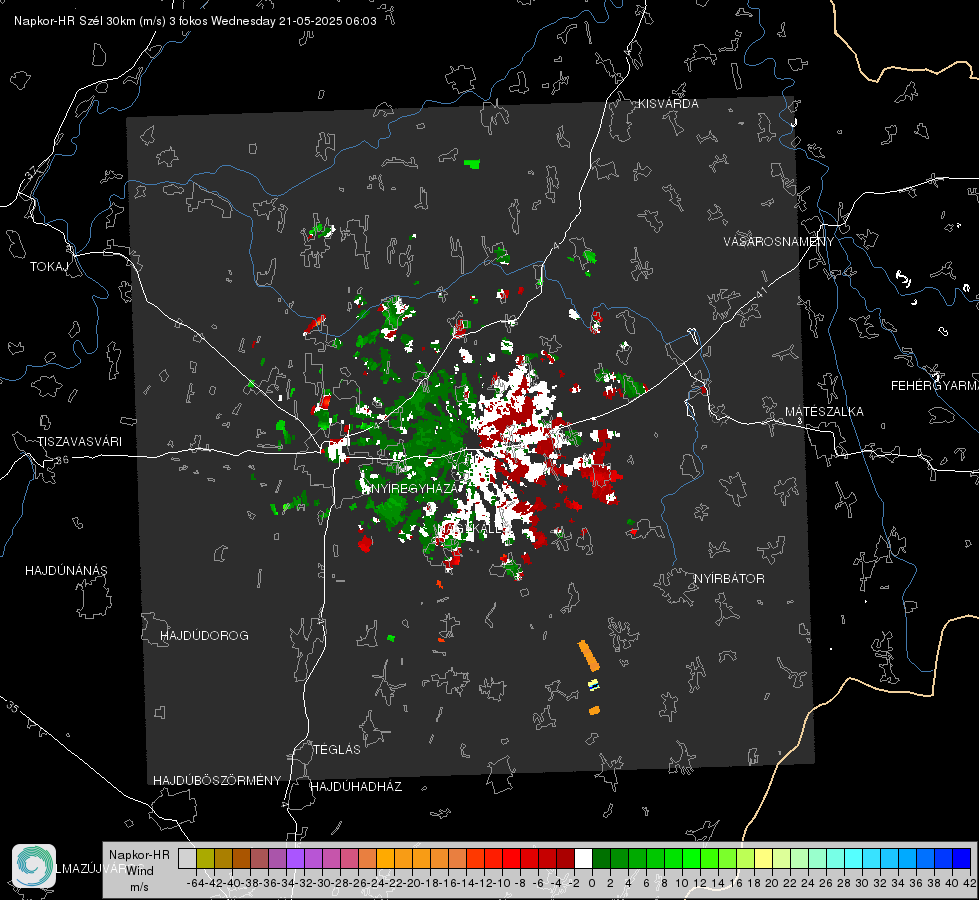
Task: Click the road number 36 near Tiszavasvári
Action: tap(62, 460)
